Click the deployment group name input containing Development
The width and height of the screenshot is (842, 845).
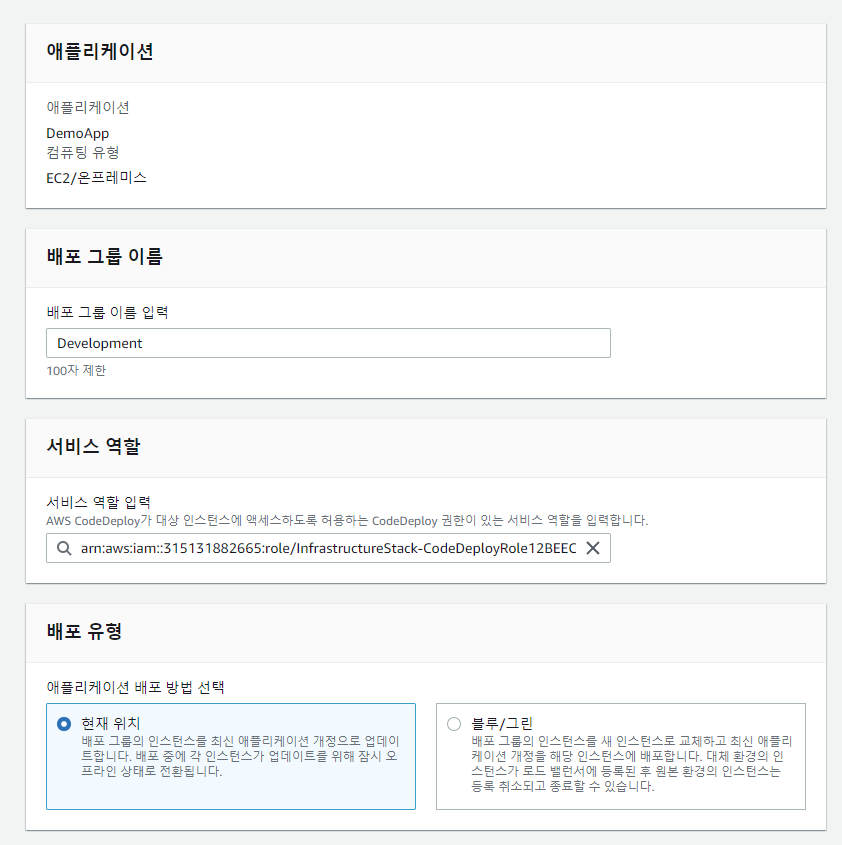(x=328, y=343)
